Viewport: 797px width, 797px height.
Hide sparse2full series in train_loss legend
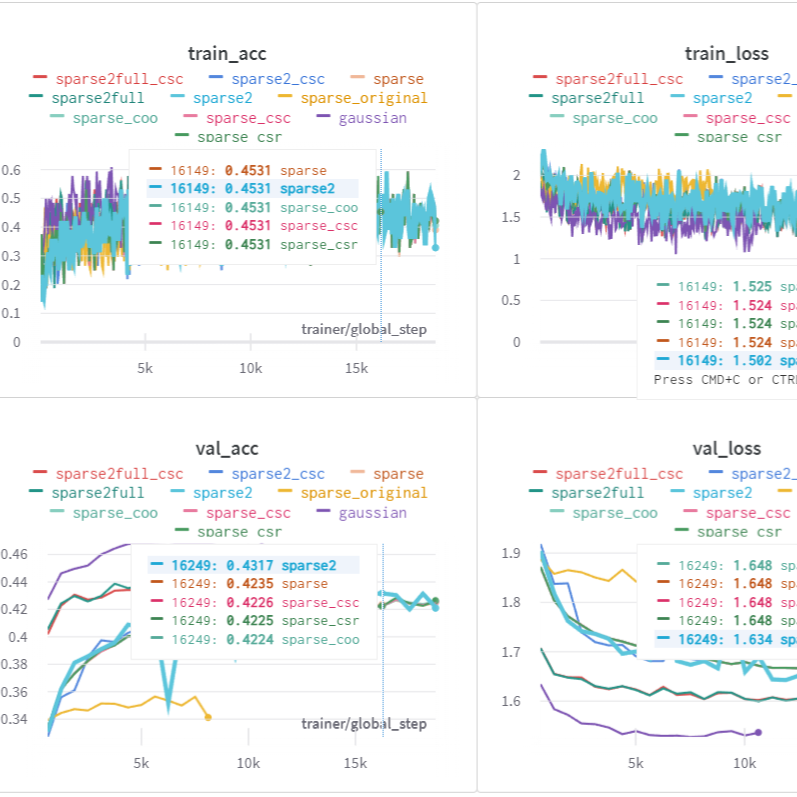click(x=598, y=98)
